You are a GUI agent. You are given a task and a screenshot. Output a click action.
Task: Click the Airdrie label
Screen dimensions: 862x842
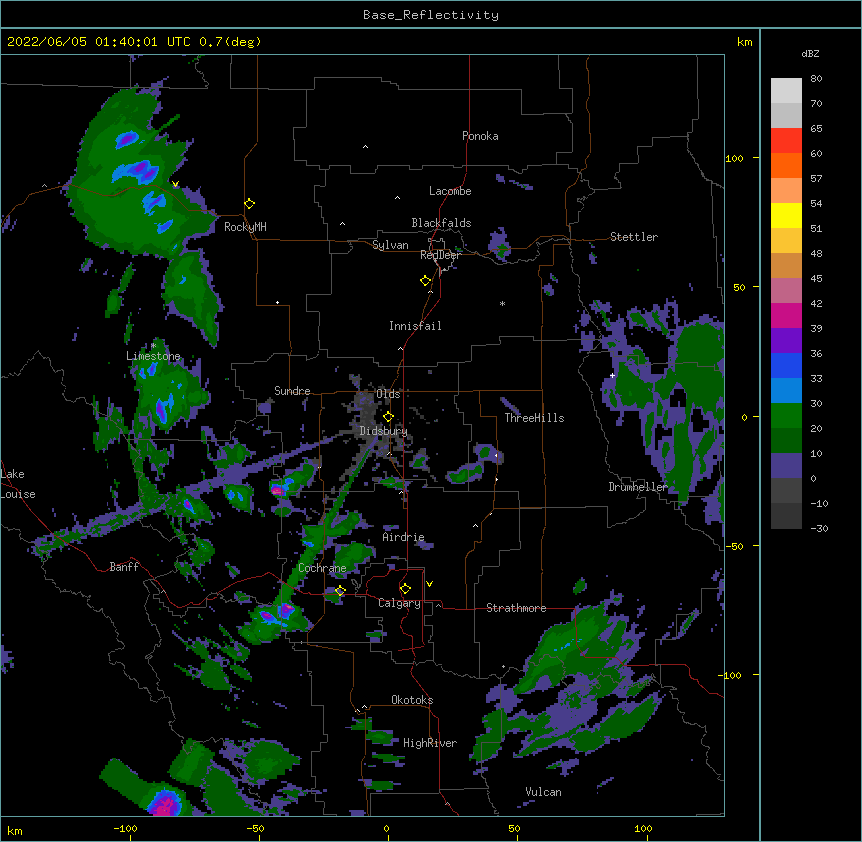pyautogui.click(x=404, y=537)
